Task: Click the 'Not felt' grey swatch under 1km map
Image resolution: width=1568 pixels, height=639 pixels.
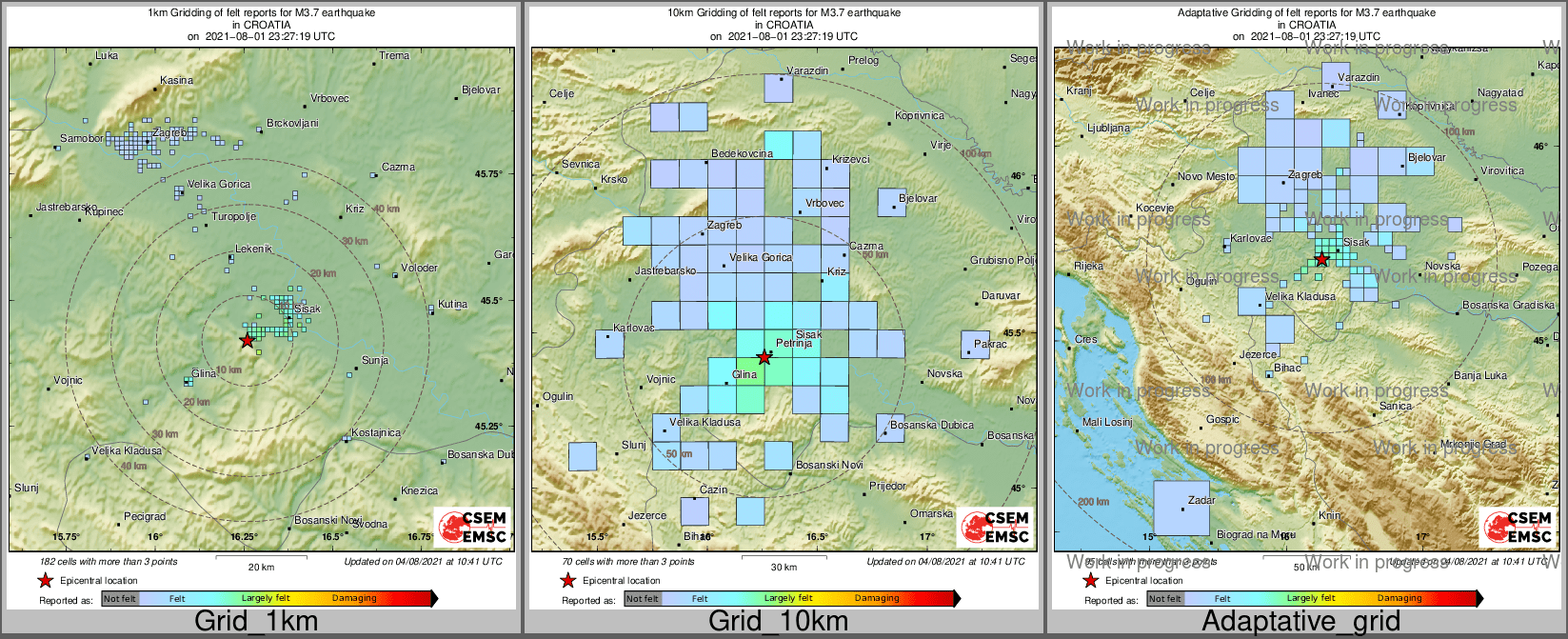Action: click(120, 599)
